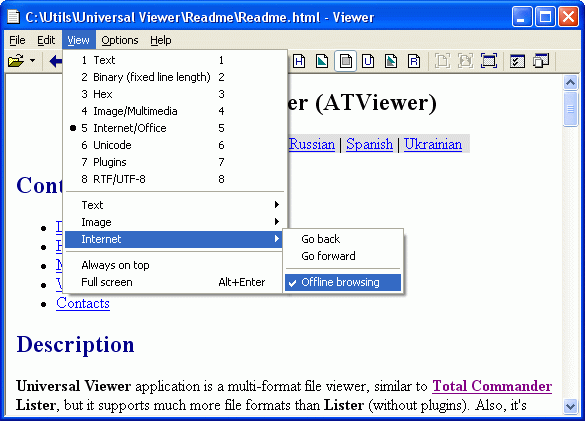Switch to Unicode mode via toolbar icon
585x421 pixels.
[x=368, y=61]
